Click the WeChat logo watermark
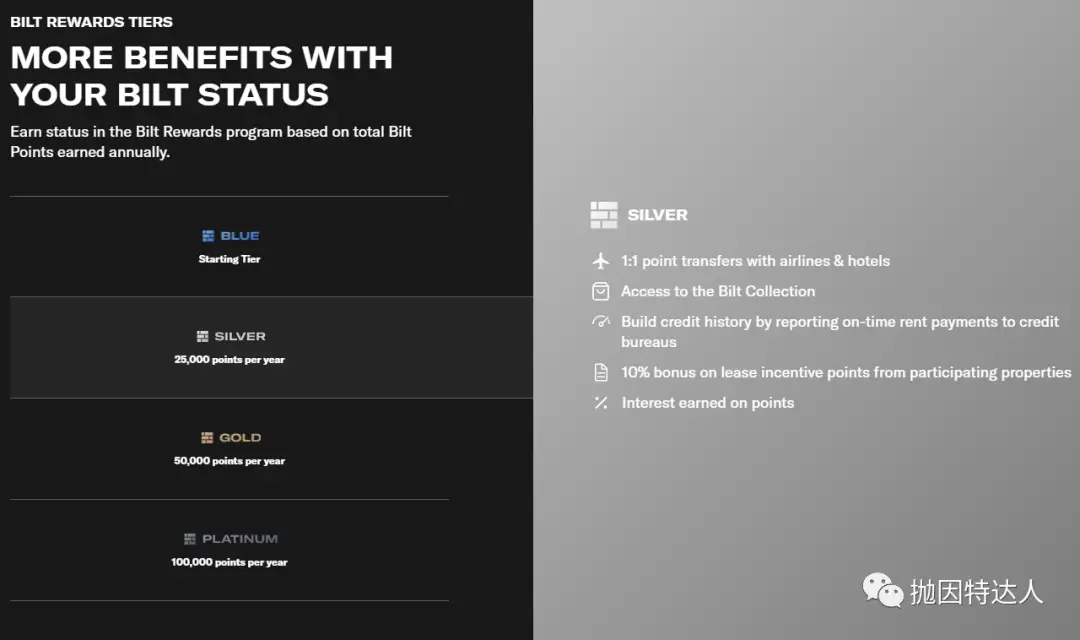1080x640 pixels. [882, 590]
